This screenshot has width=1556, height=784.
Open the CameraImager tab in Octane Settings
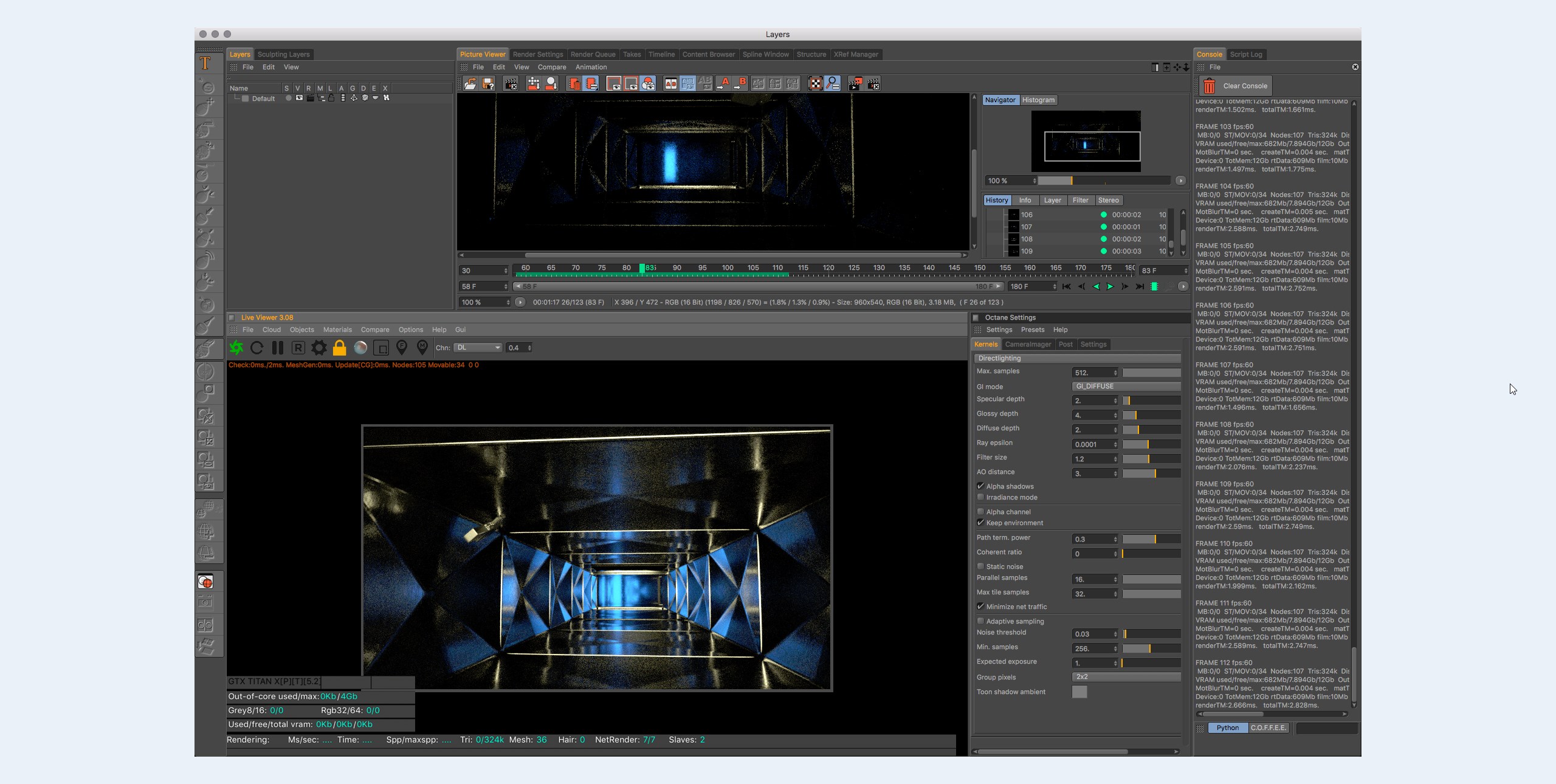point(1028,345)
